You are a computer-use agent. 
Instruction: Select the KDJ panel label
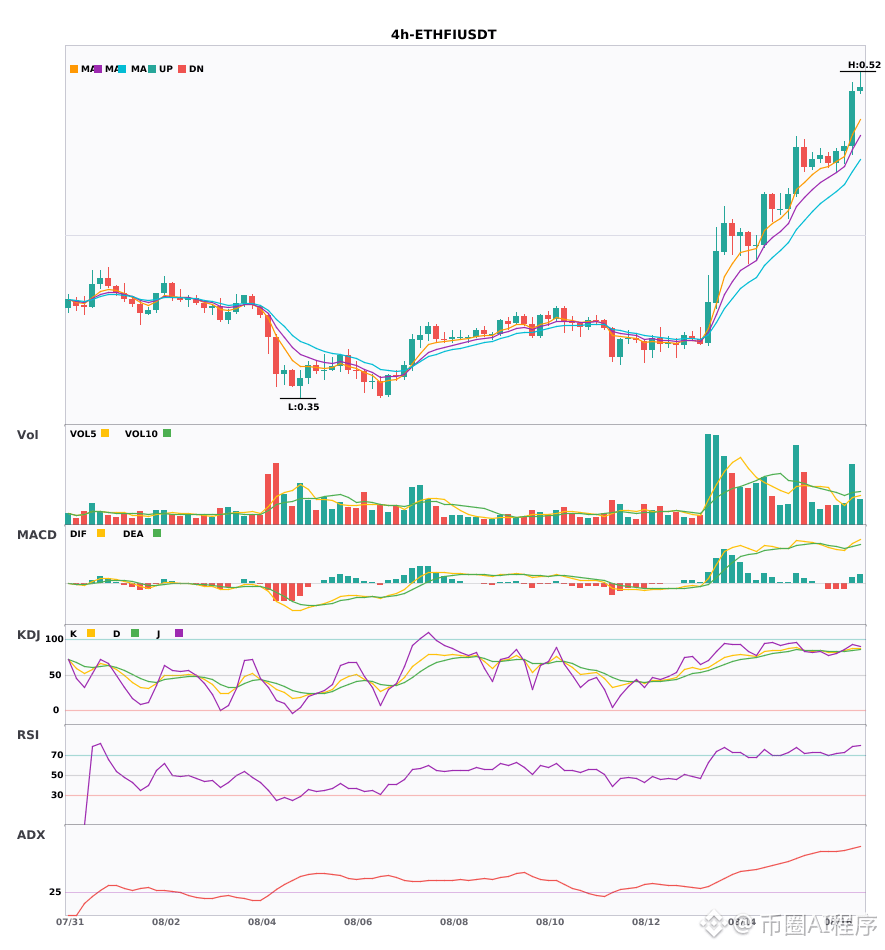tap(28, 635)
